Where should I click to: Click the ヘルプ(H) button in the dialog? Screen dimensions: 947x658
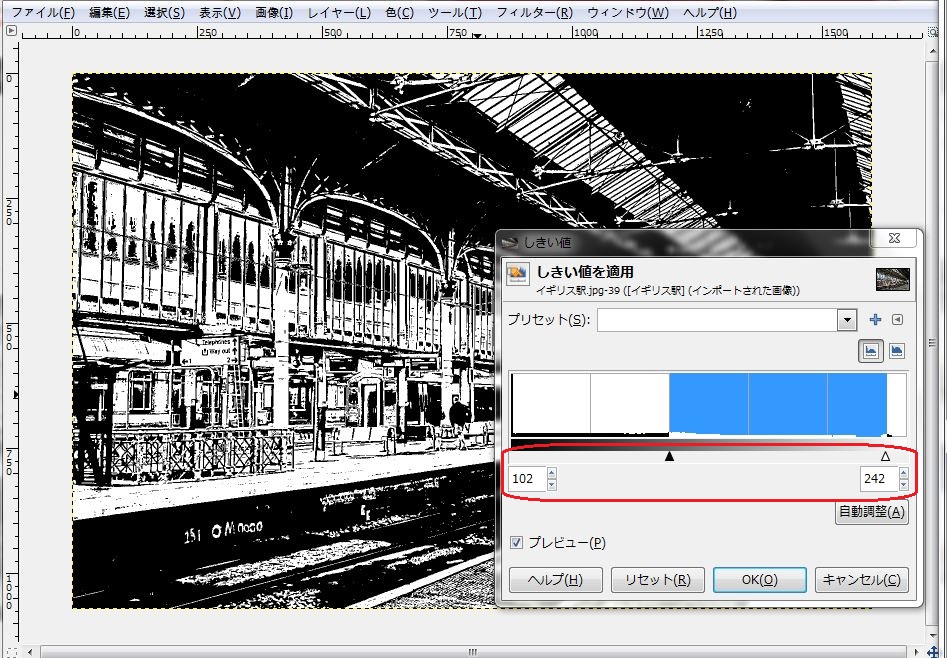[x=556, y=580]
